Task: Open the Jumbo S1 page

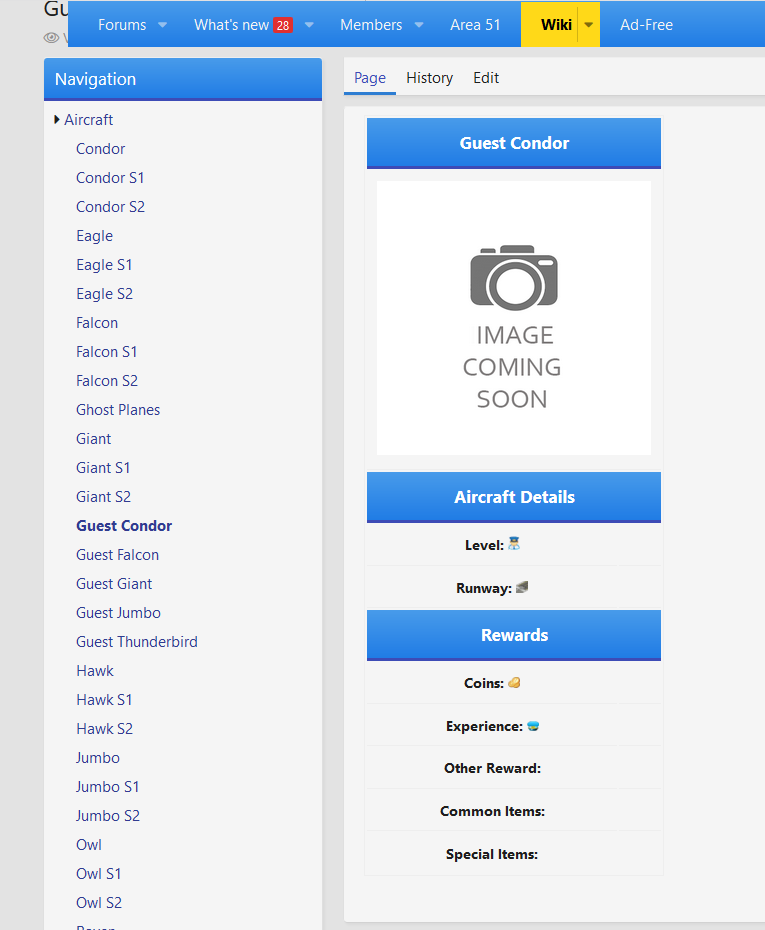Action: 107,787
